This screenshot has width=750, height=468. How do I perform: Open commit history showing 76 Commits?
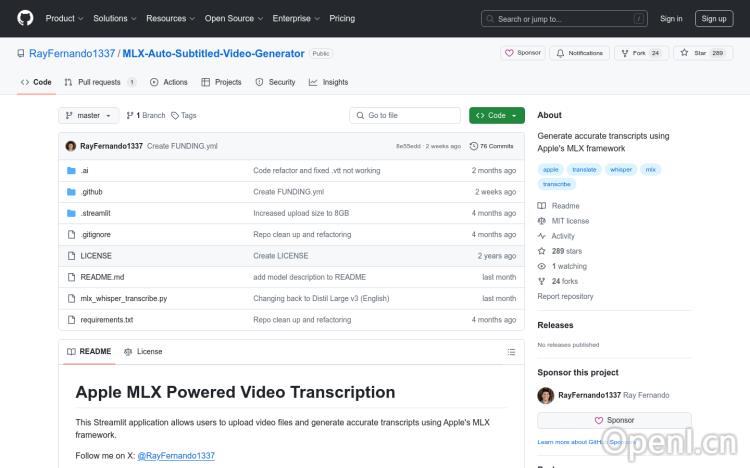[492, 146]
